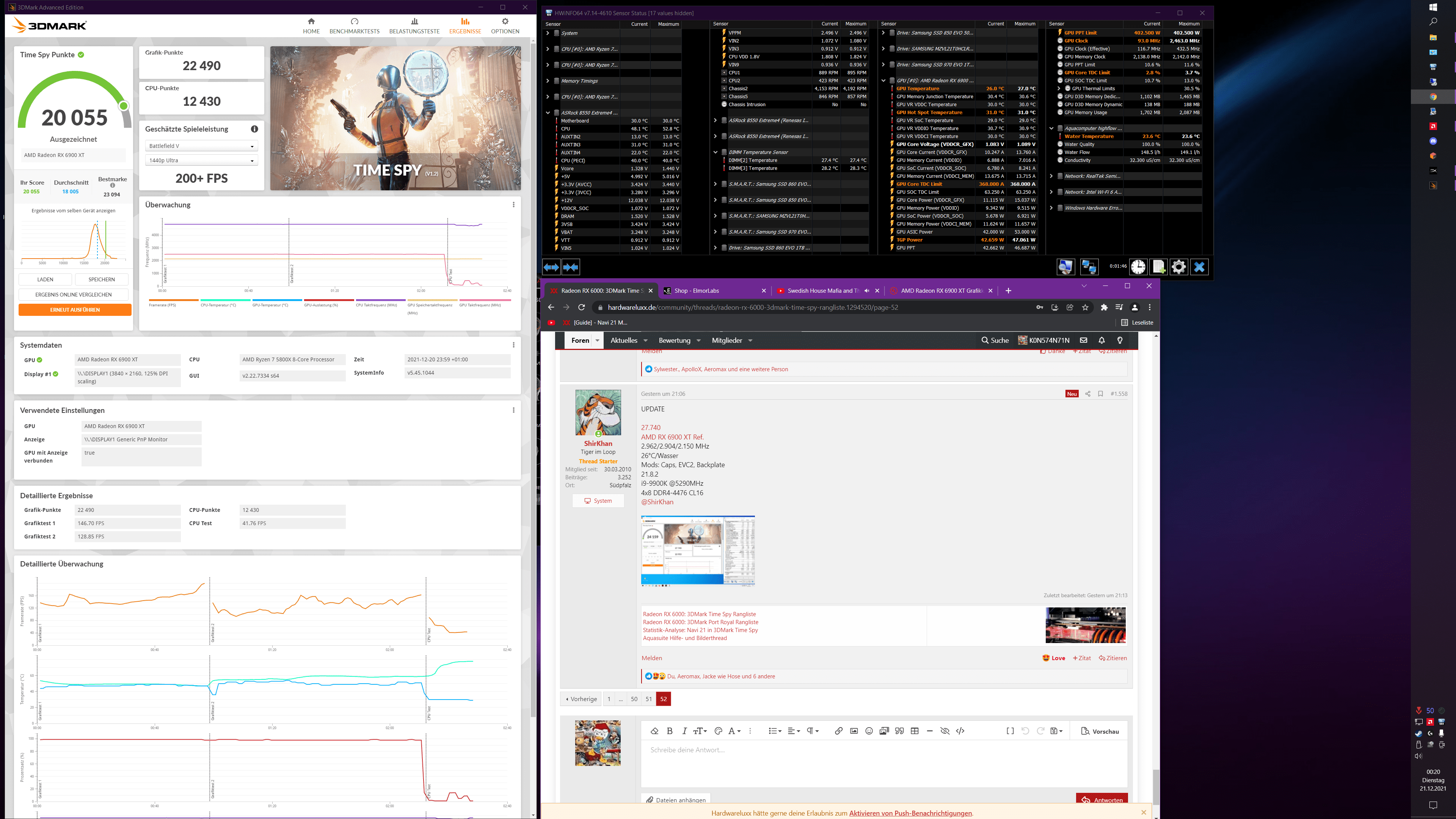Open the 1440p Ultra resolution dropdown
The width and height of the screenshot is (1456, 819).
201,160
